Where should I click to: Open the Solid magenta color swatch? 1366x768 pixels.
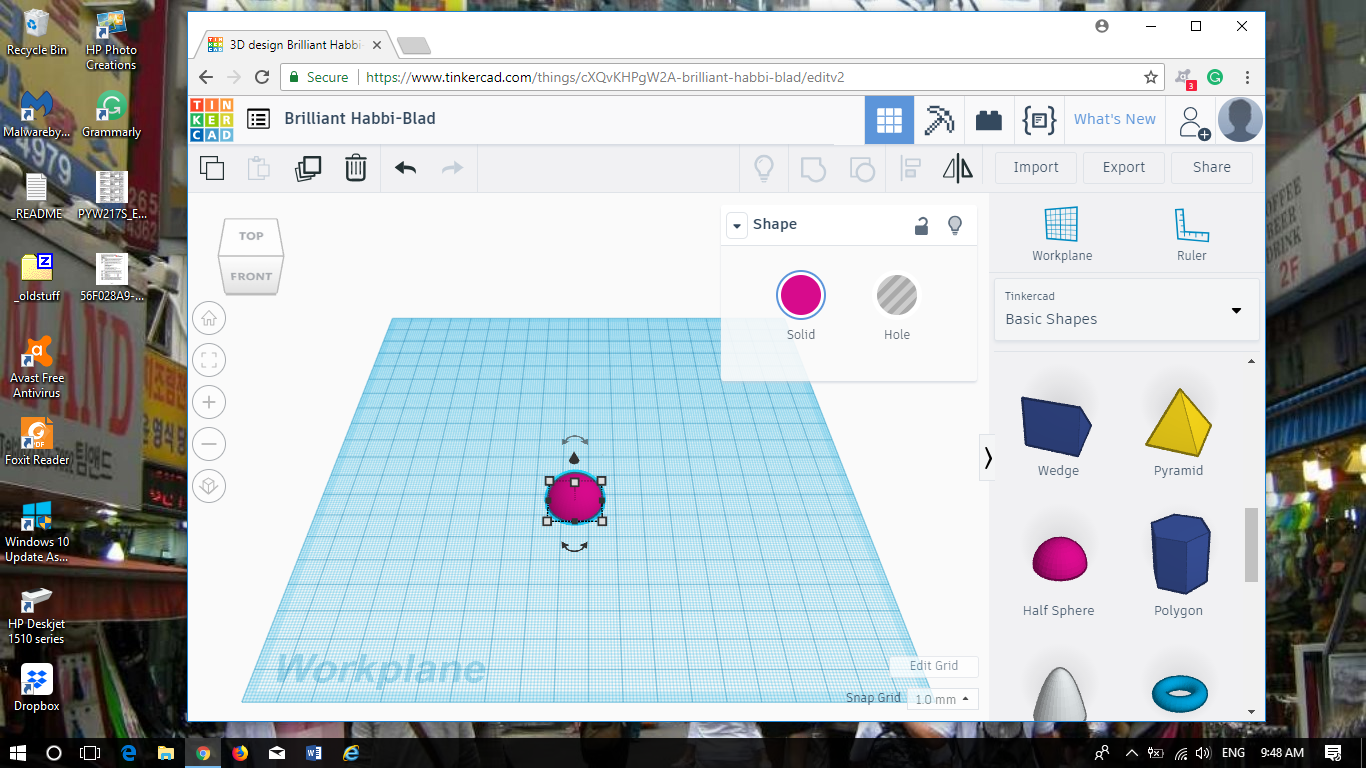(801, 295)
